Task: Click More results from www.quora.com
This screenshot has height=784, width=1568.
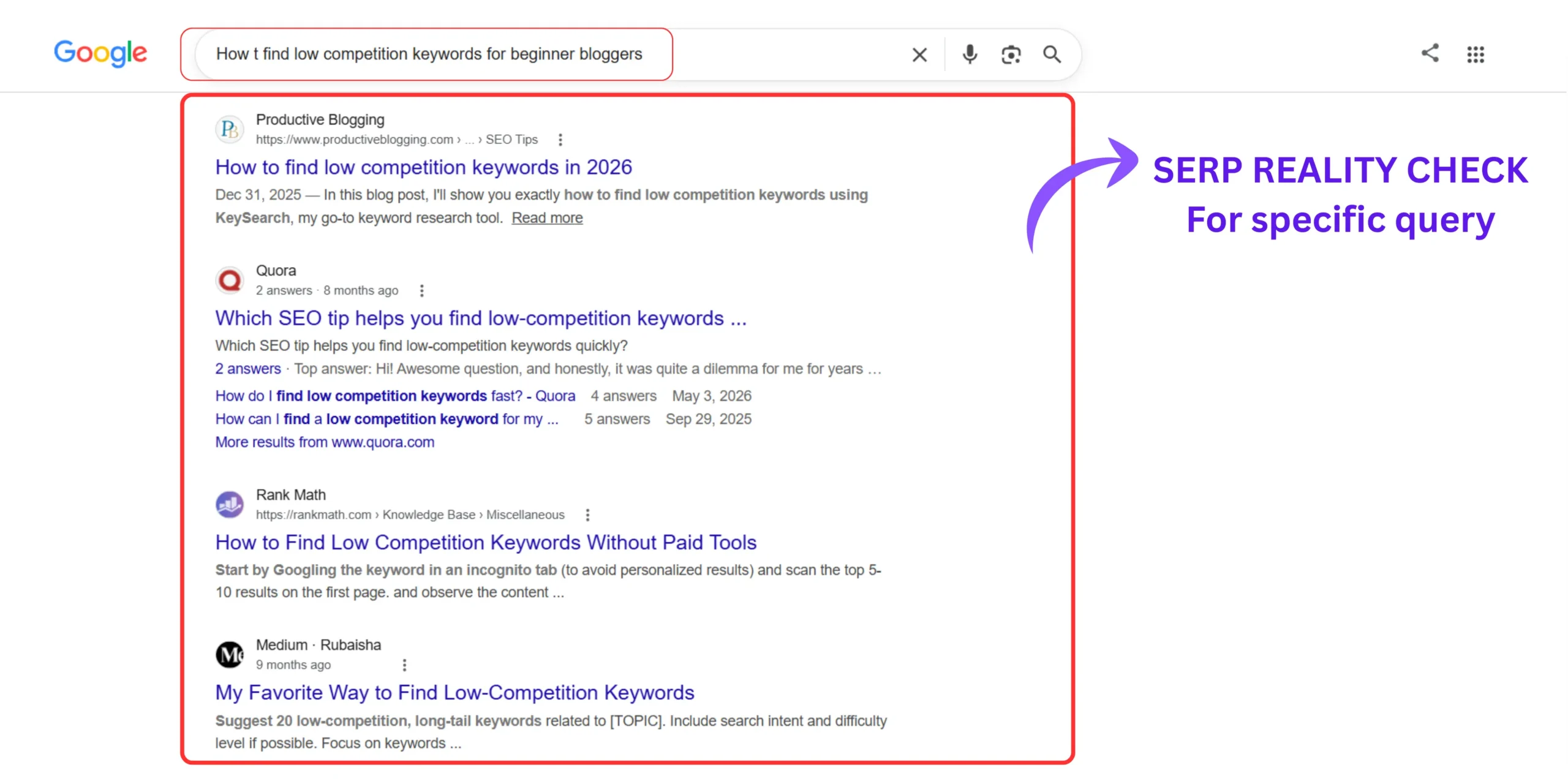Action: [x=325, y=442]
